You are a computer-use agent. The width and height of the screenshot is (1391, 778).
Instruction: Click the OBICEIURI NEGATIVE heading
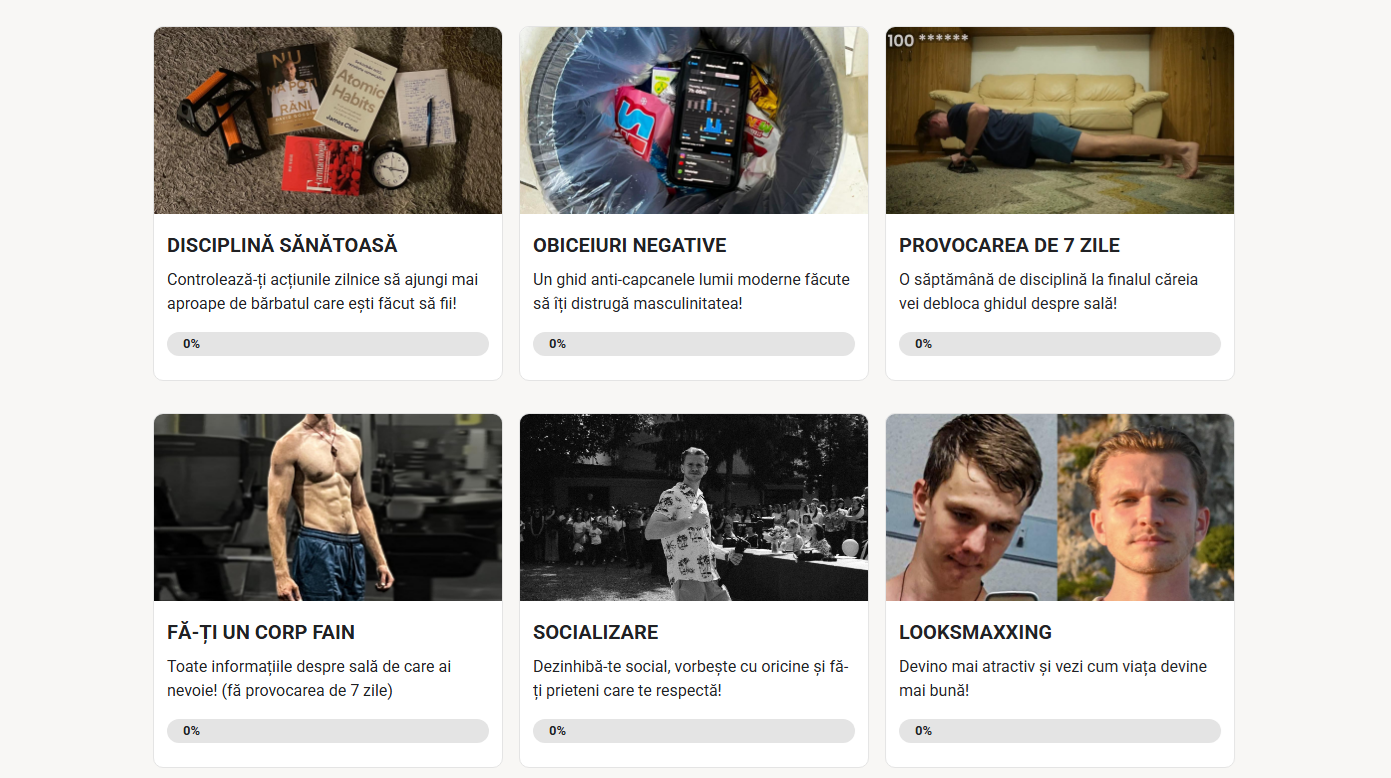point(630,245)
